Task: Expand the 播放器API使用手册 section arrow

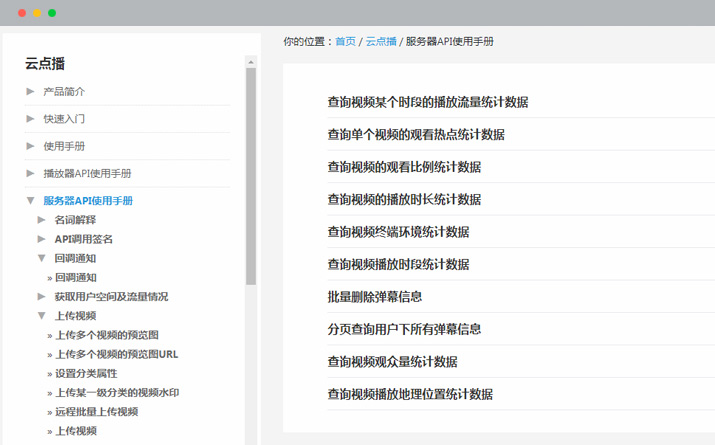Action: [x=31, y=173]
